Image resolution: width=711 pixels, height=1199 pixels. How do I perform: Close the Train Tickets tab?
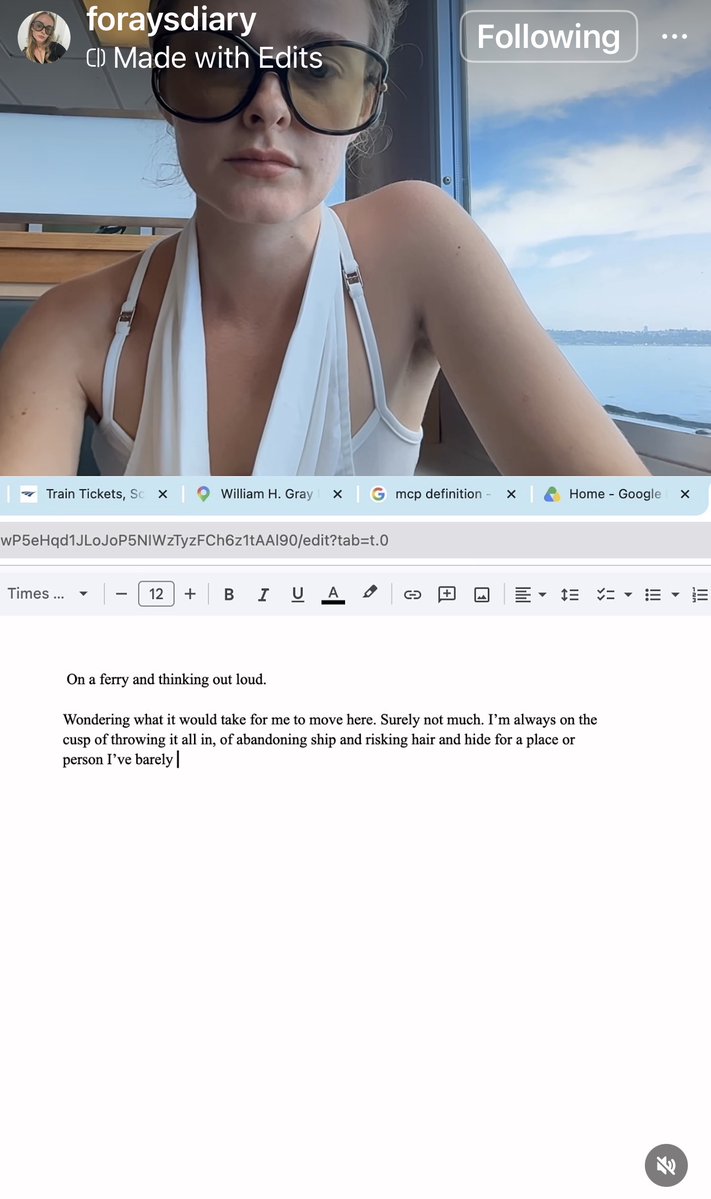(x=163, y=494)
